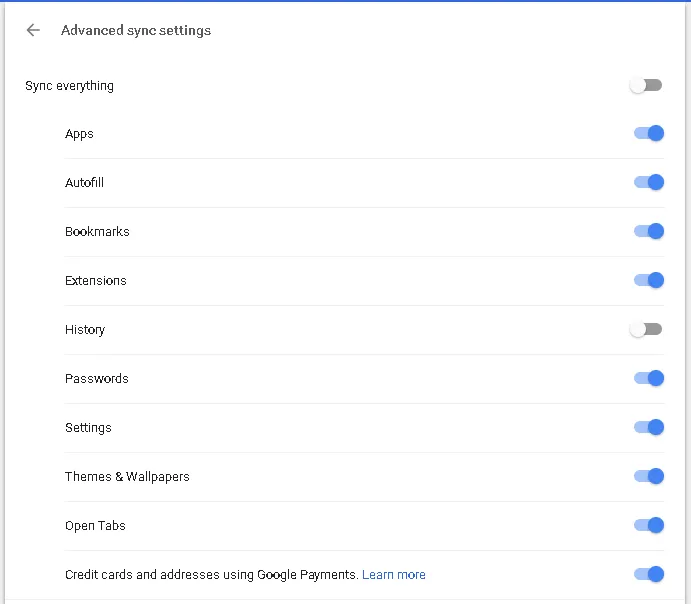The width and height of the screenshot is (691, 604).
Task: Disable the Autofill sync switch
Action: [x=649, y=182]
